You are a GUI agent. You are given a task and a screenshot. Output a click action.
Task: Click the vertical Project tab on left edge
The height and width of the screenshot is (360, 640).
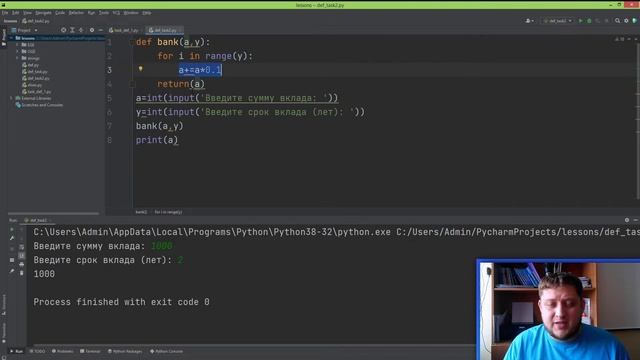point(4,38)
